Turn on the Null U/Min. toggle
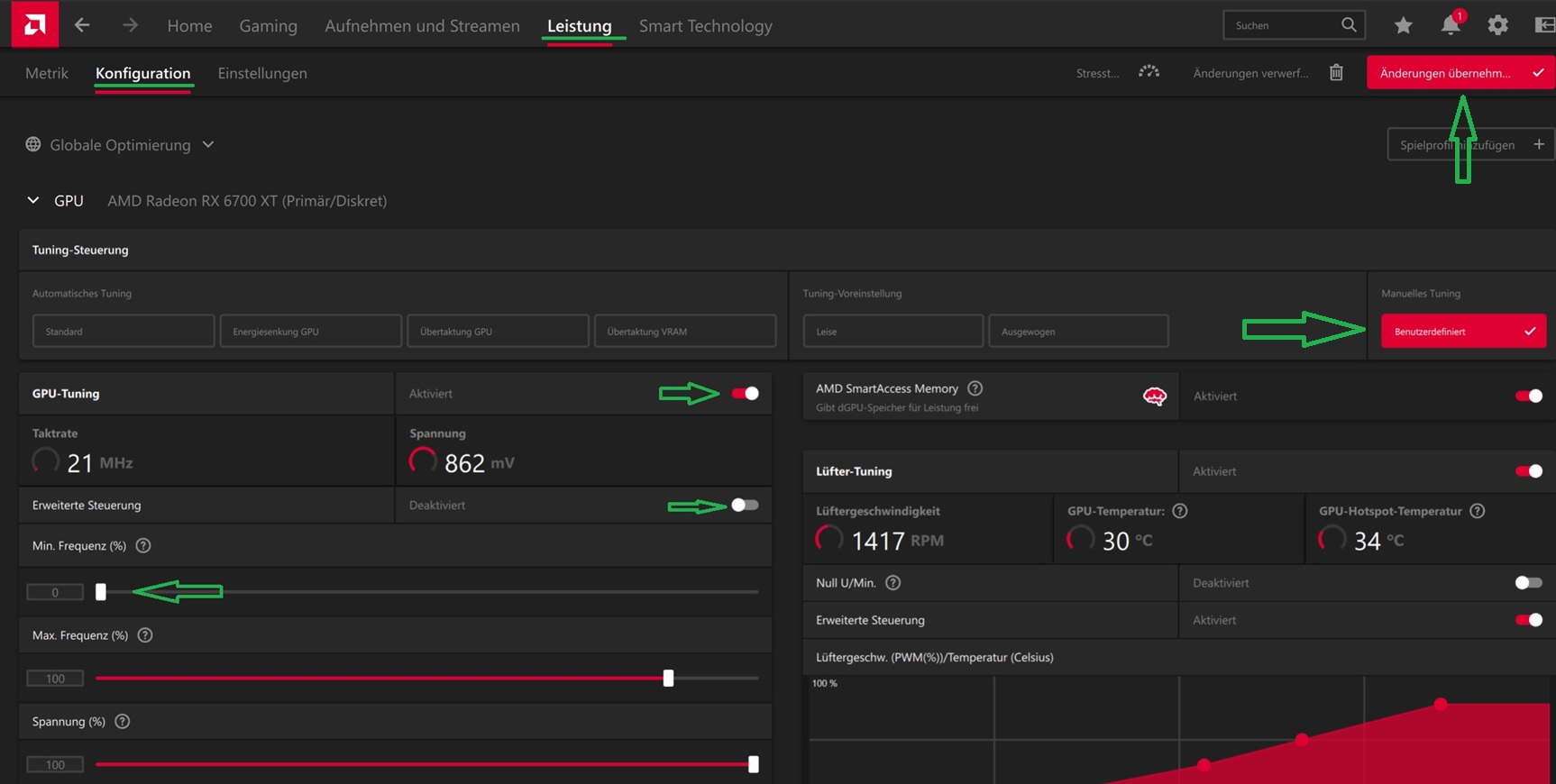1556x784 pixels. coord(1528,582)
